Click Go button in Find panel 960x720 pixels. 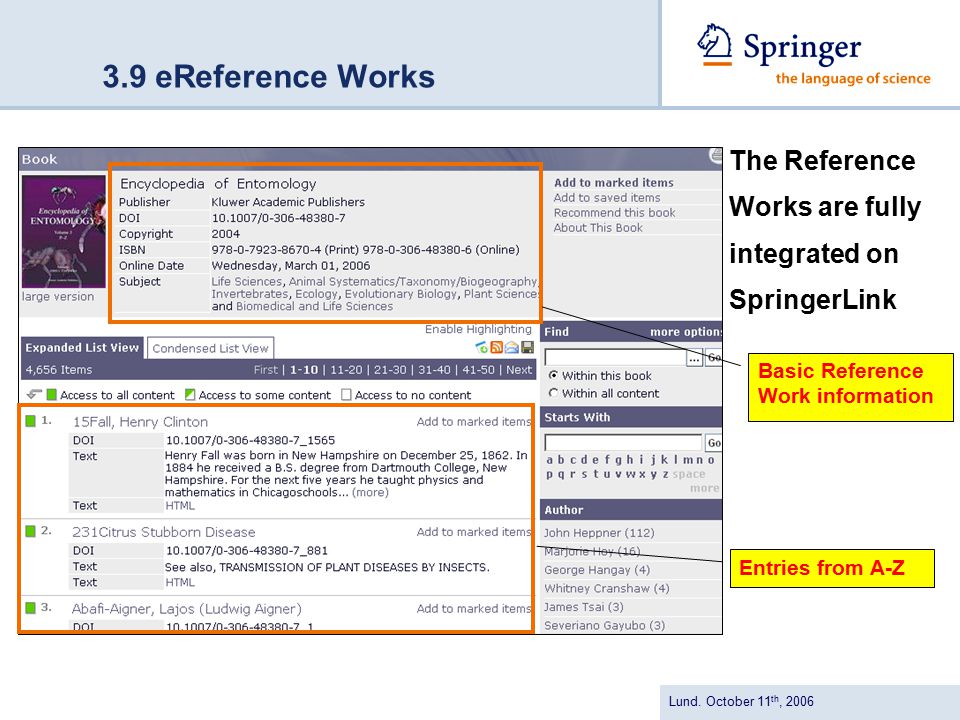(714, 357)
